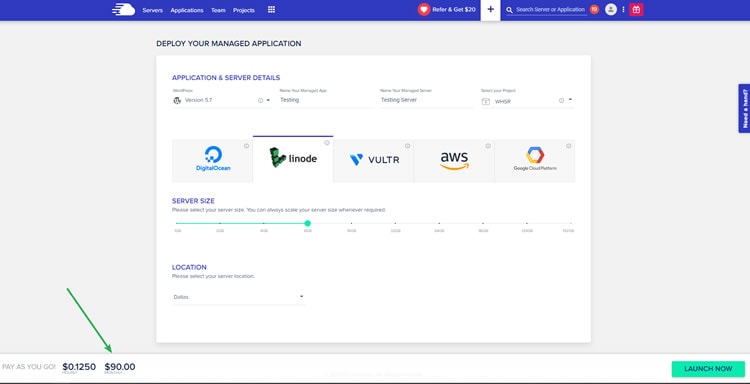The width and height of the screenshot is (750, 384).
Task: Click the pink gift icon
Action: tap(636, 10)
